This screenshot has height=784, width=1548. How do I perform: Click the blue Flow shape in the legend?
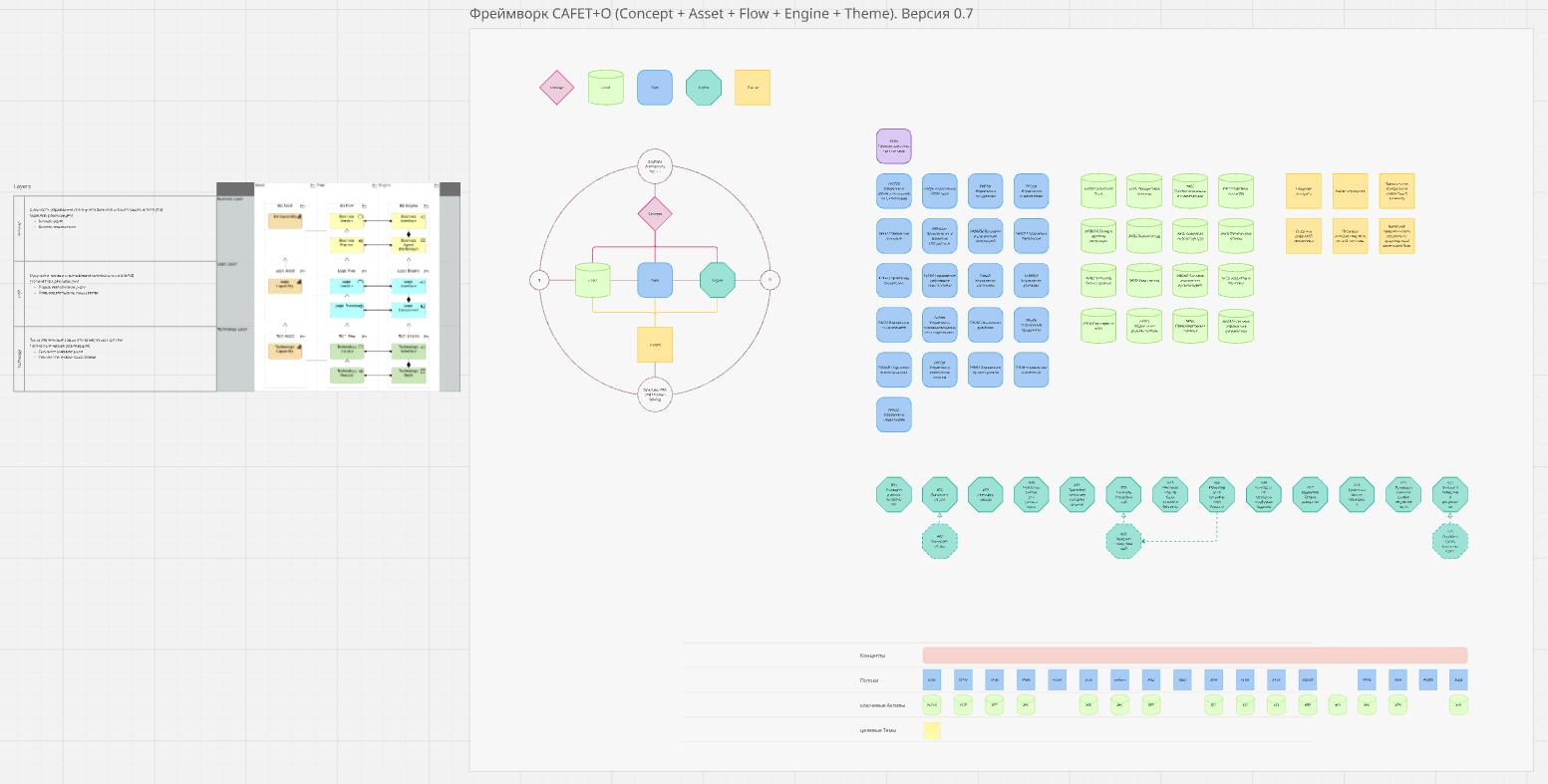tap(654, 88)
